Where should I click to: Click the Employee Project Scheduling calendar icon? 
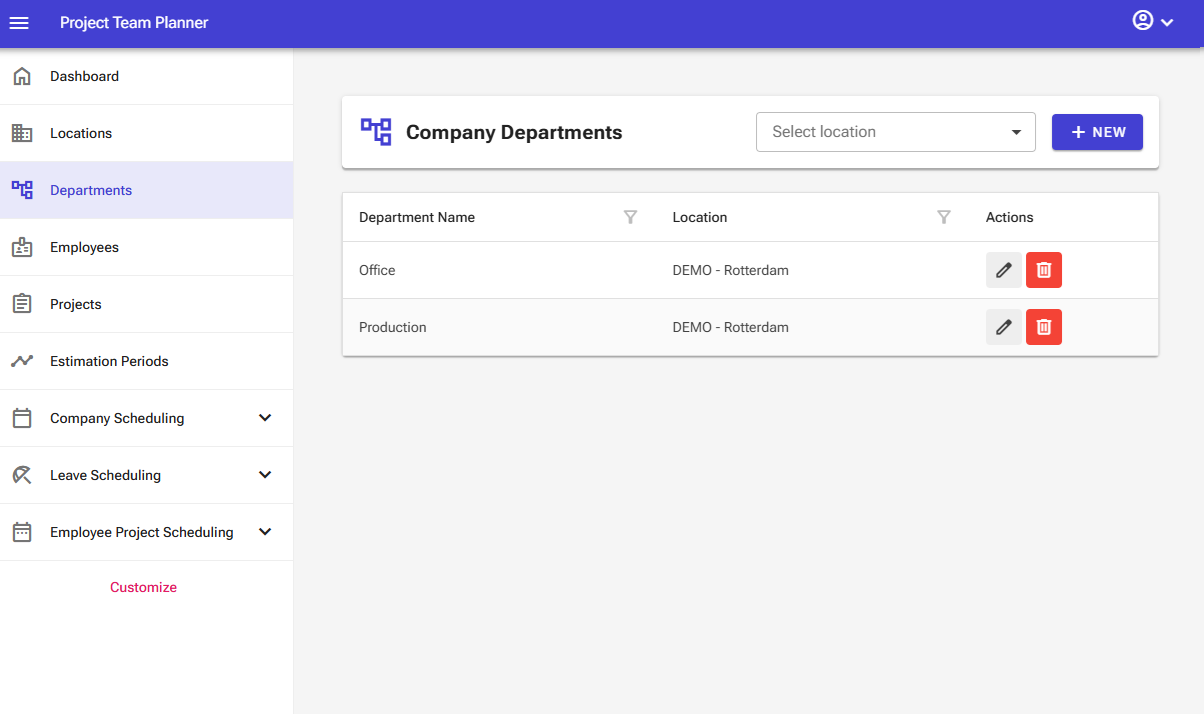pyautogui.click(x=22, y=532)
